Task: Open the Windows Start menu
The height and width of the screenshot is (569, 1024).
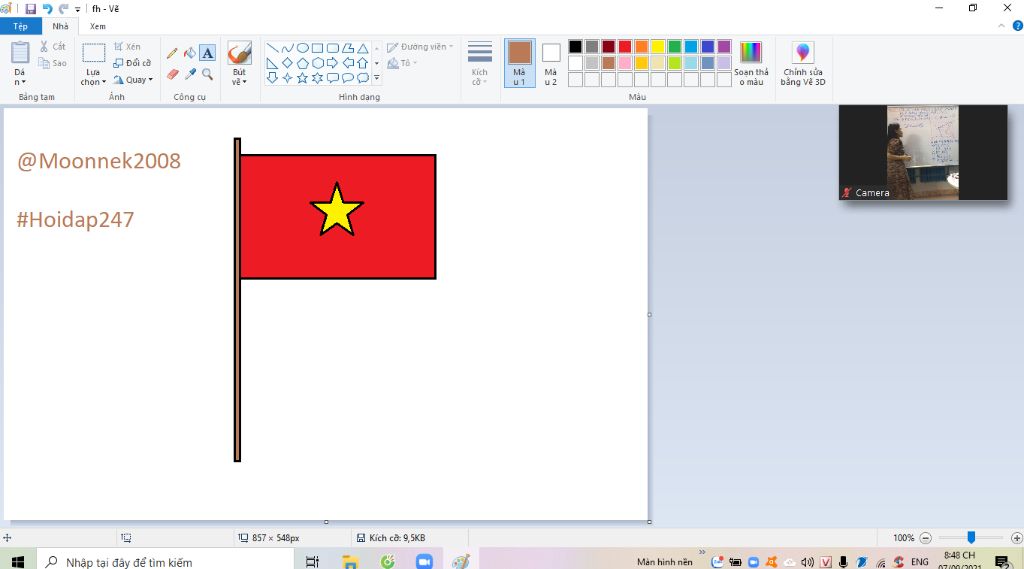Action: point(18,561)
